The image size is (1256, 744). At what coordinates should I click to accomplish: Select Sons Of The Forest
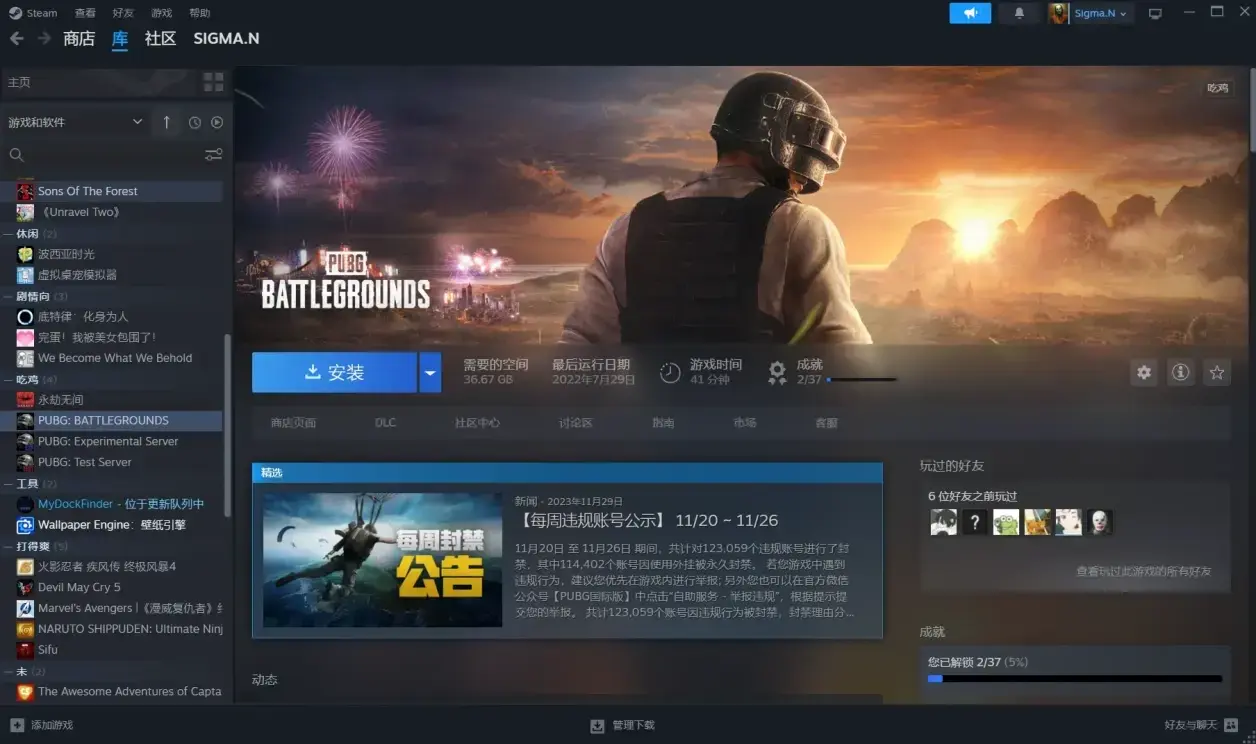click(x=112, y=191)
